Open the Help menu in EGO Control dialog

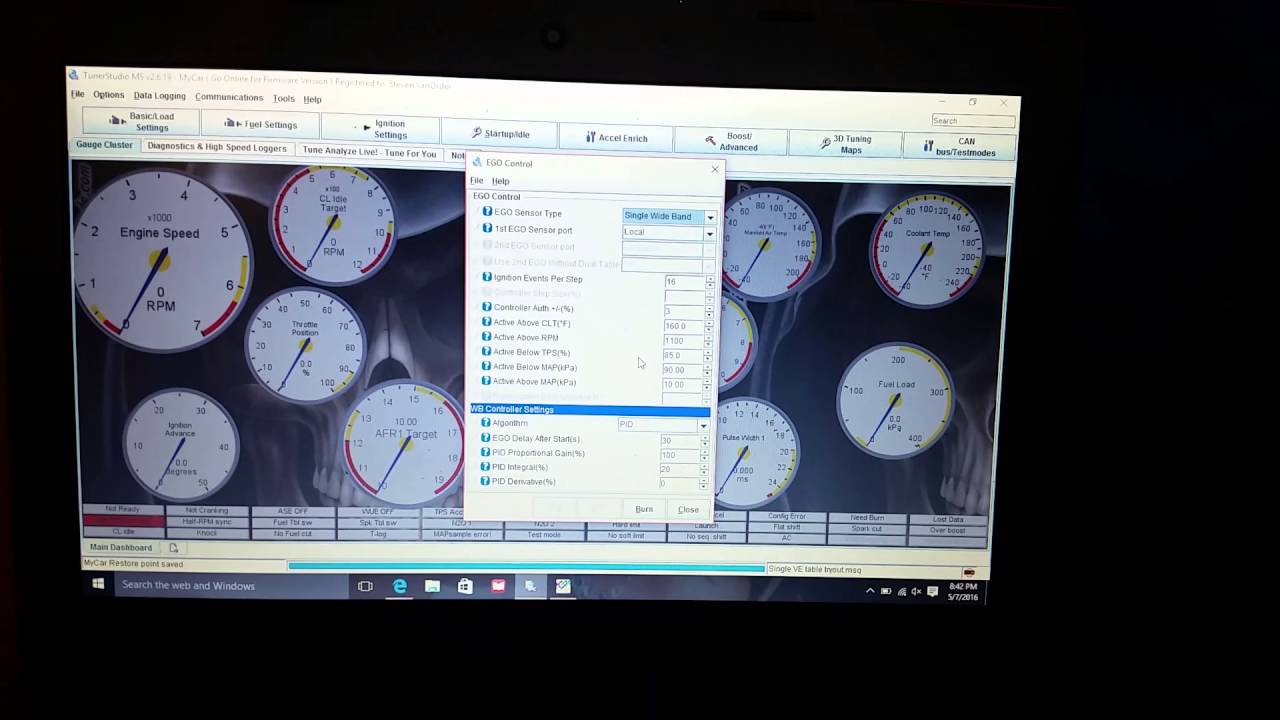coord(500,181)
